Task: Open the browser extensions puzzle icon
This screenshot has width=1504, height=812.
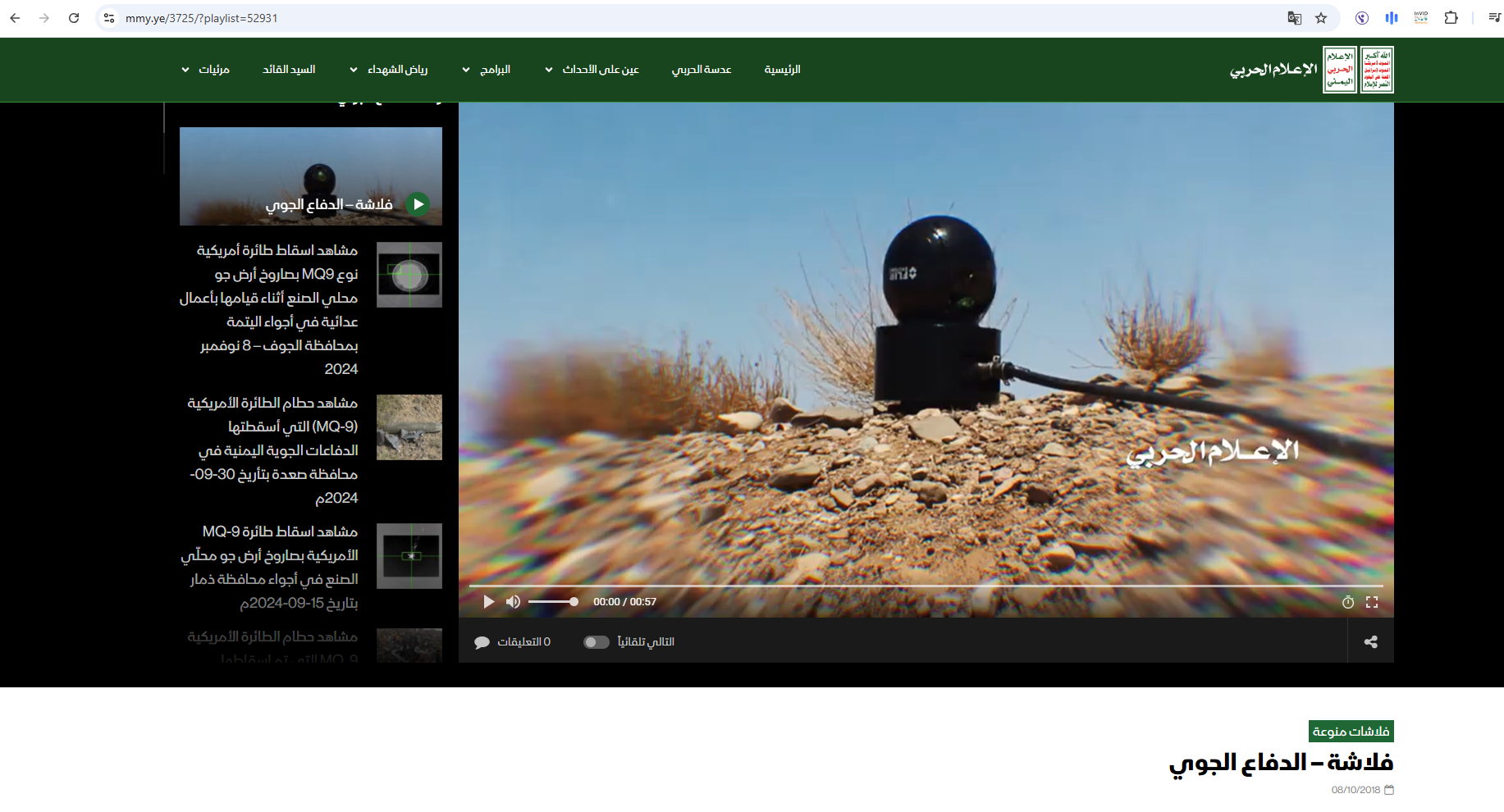Action: pos(1451,18)
